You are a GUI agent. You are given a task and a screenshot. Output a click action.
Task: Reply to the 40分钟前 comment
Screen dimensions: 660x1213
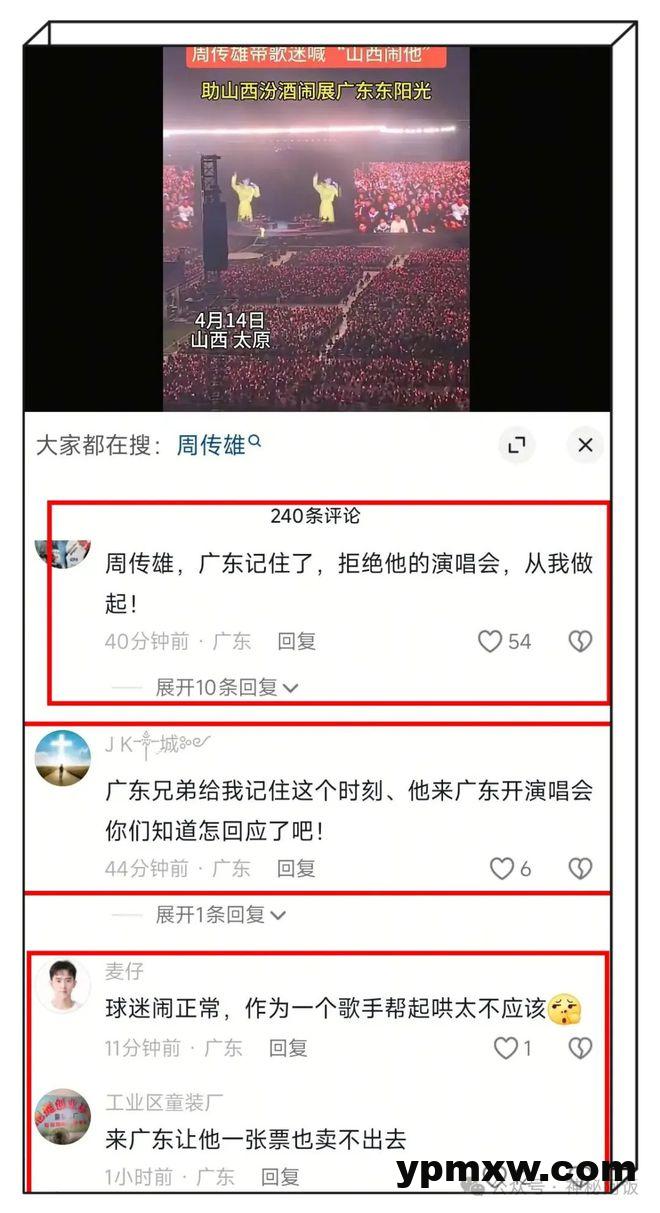[x=296, y=641]
